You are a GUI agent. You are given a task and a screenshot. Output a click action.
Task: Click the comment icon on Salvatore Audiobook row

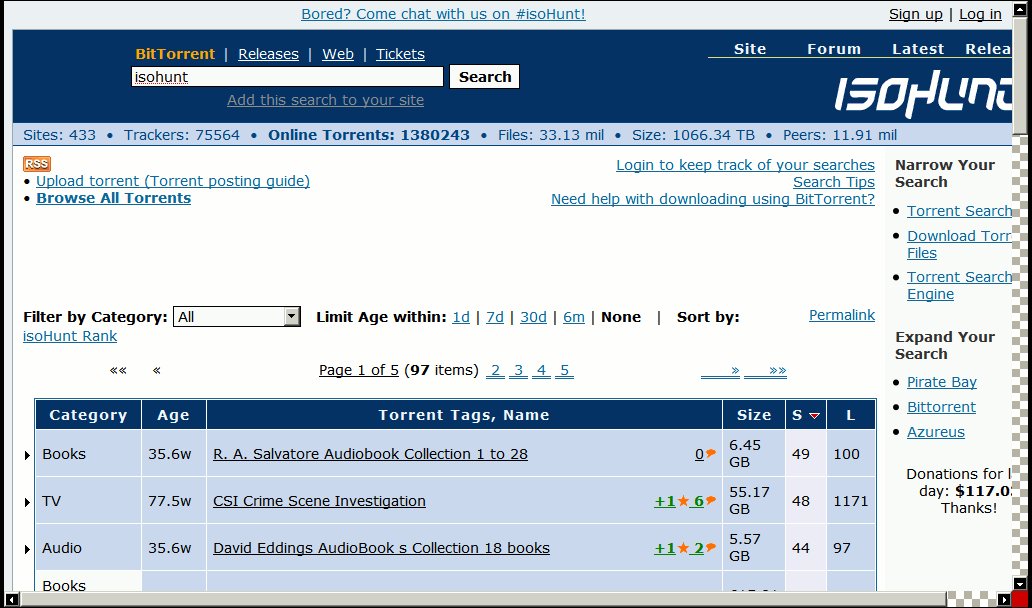coord(711,454)
